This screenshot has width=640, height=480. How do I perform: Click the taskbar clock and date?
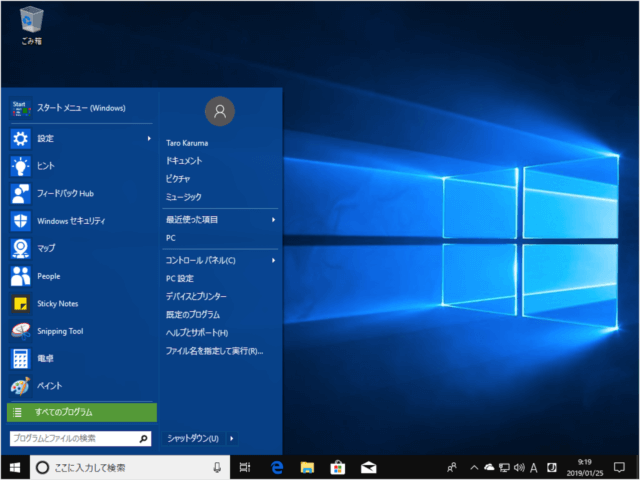[x=584, y=467]
